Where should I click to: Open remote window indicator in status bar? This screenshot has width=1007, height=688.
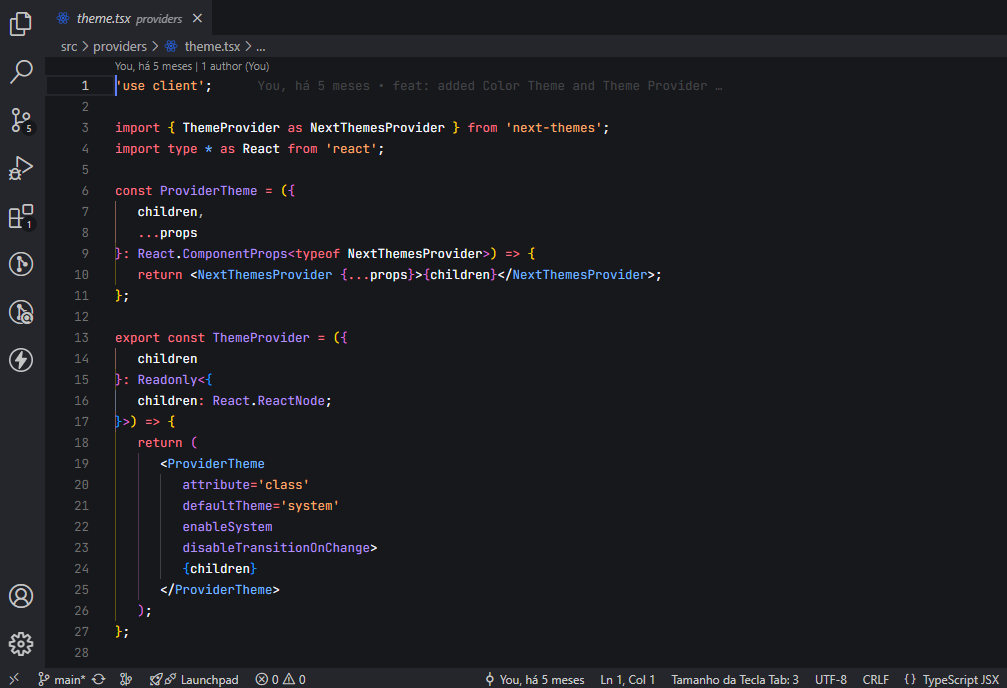(x=14, y=679)
